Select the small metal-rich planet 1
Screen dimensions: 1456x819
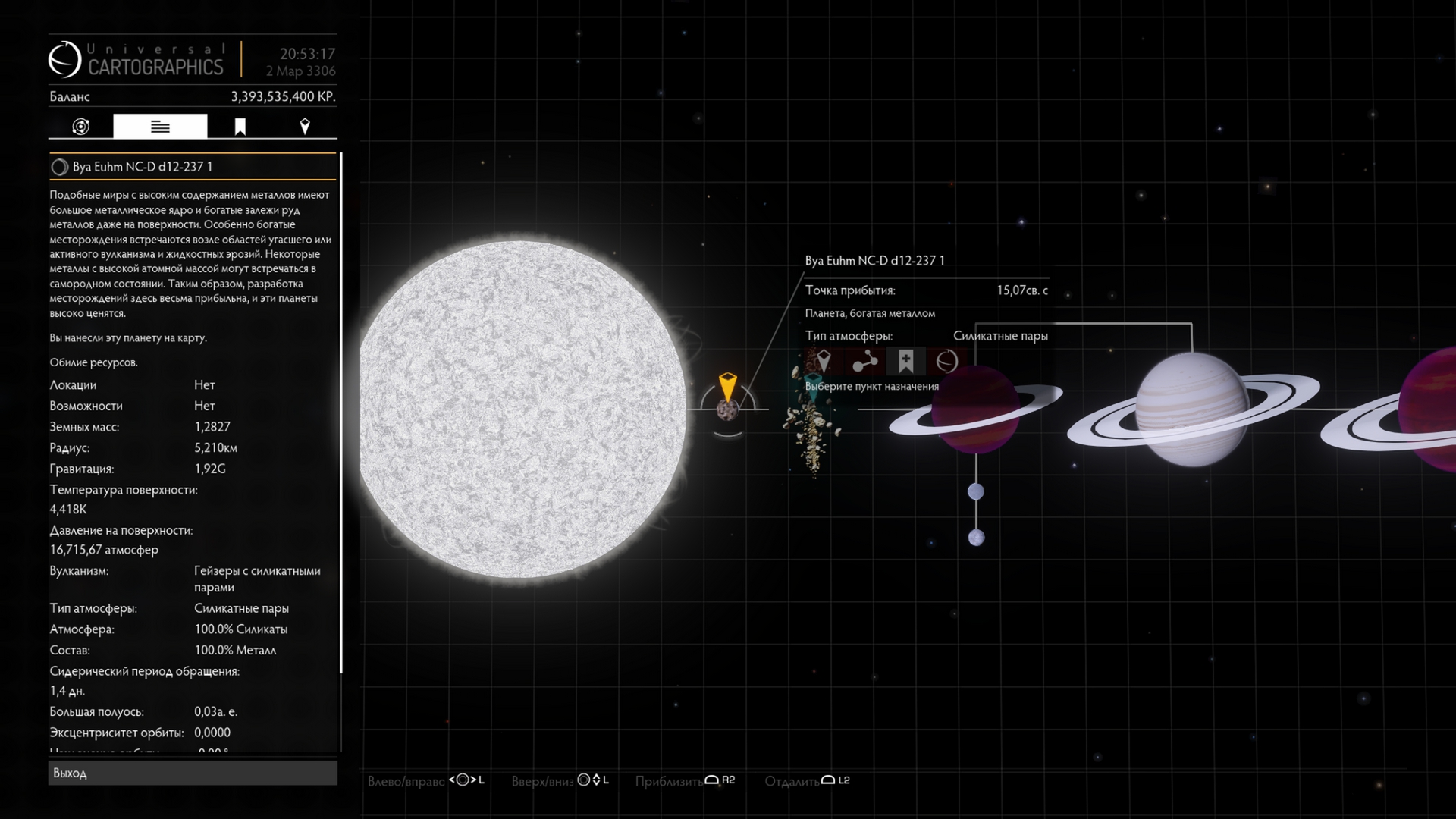click(727, 411)
